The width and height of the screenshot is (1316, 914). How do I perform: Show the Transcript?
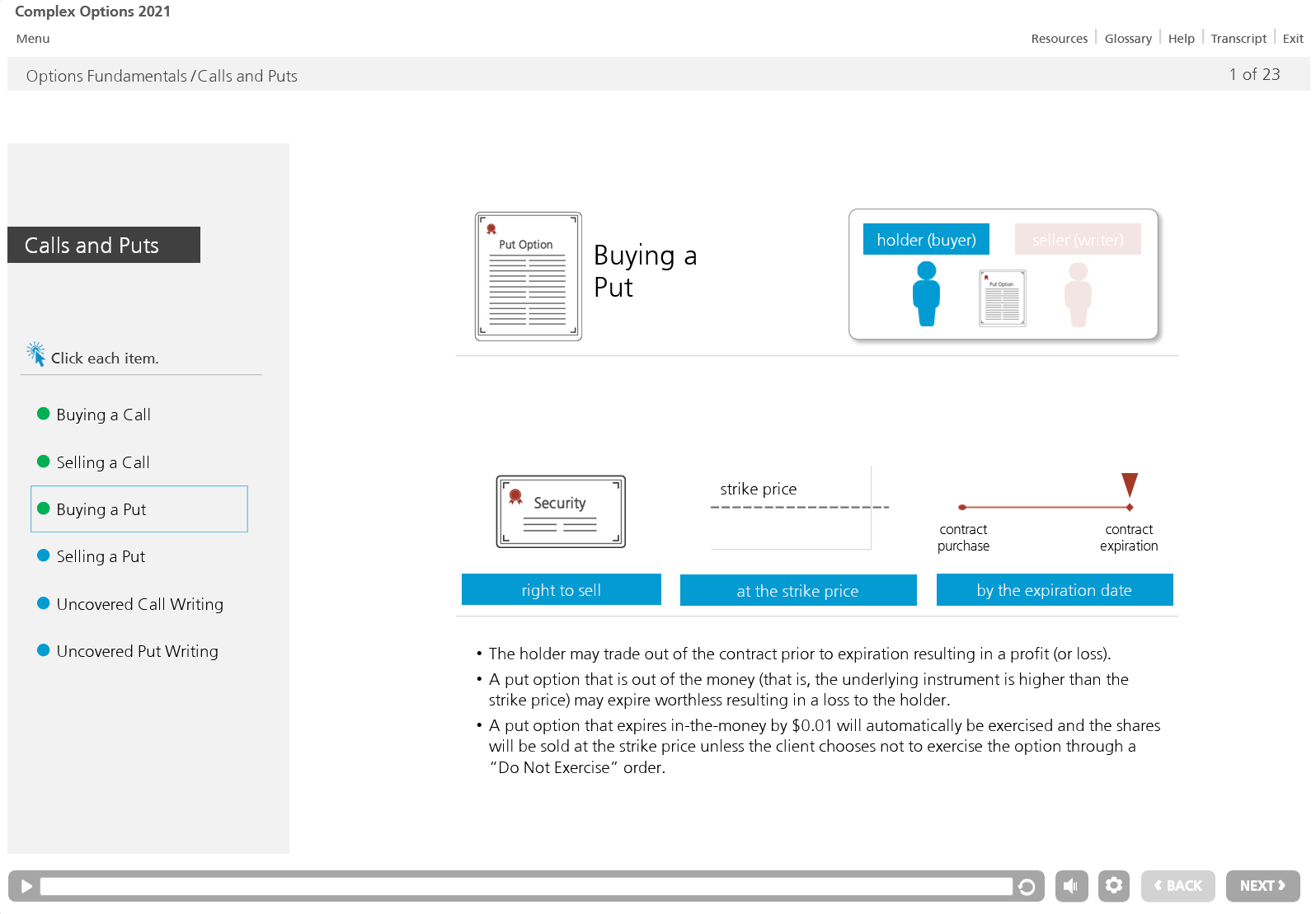pos(1238,39)
